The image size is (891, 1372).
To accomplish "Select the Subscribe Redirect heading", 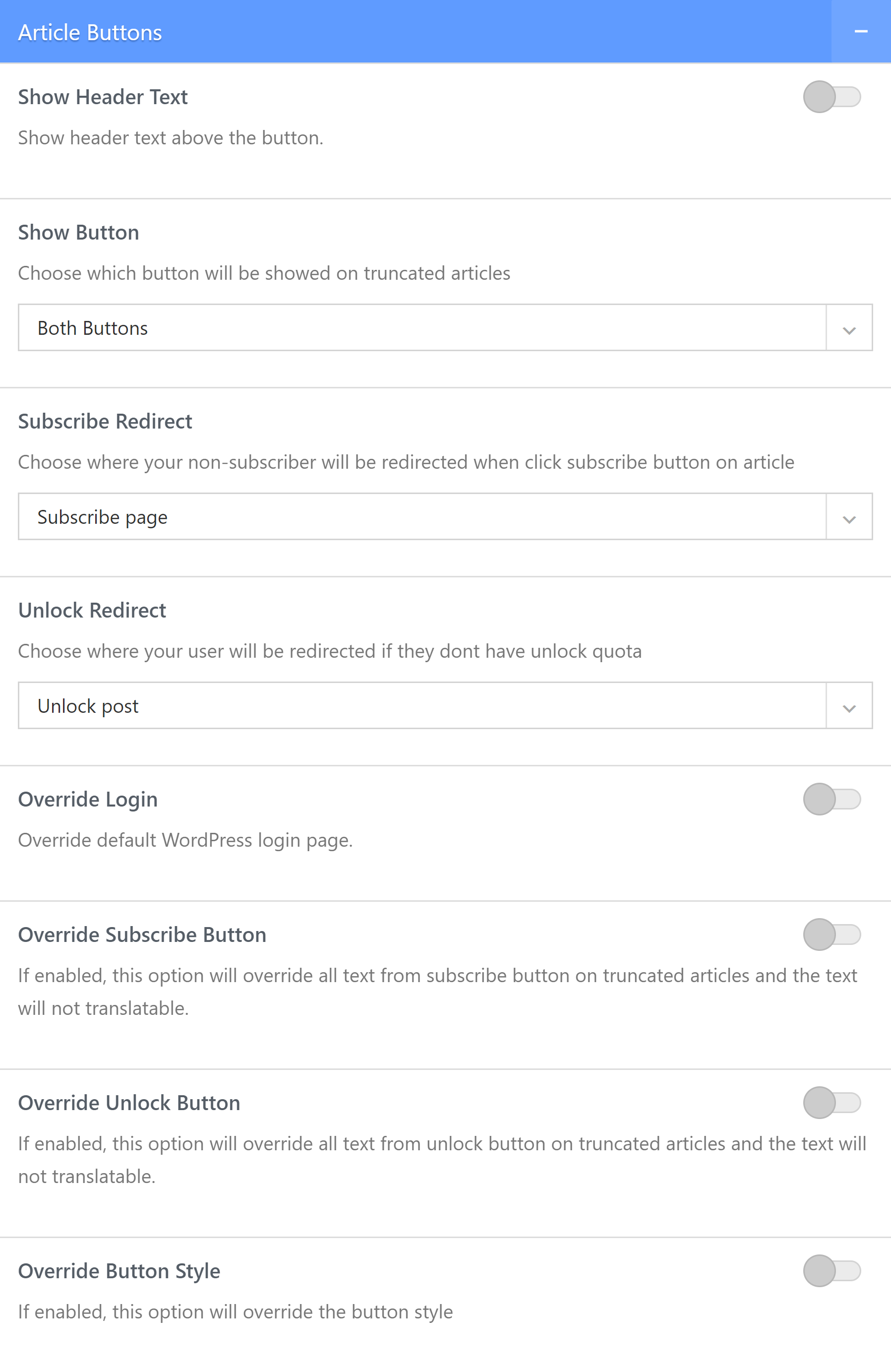I will (x=105, y=422).
